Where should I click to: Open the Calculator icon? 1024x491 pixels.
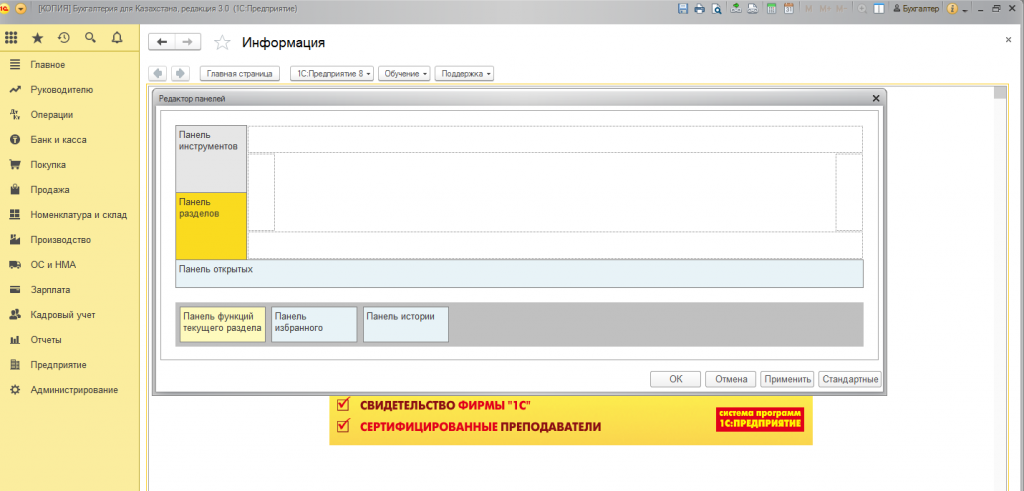coord(771,9)
